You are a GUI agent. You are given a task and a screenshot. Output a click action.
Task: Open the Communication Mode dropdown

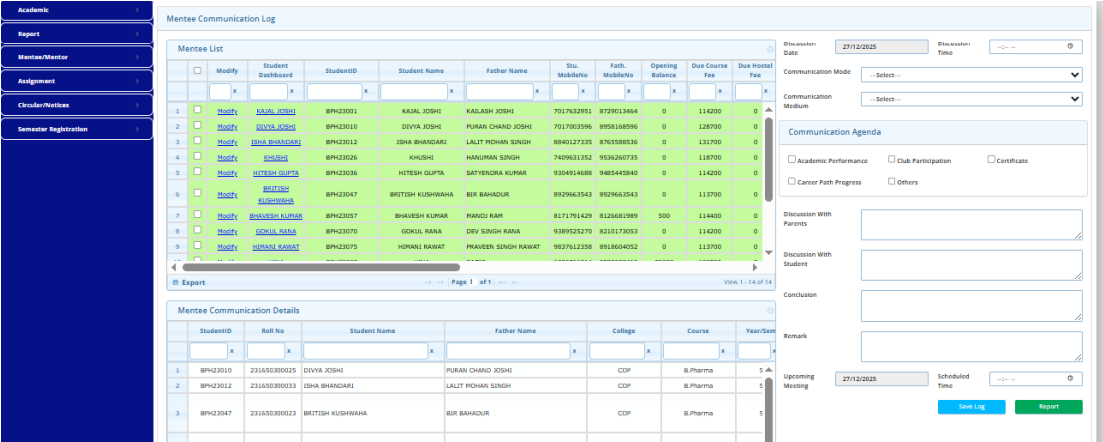click(x=971, y=75)
